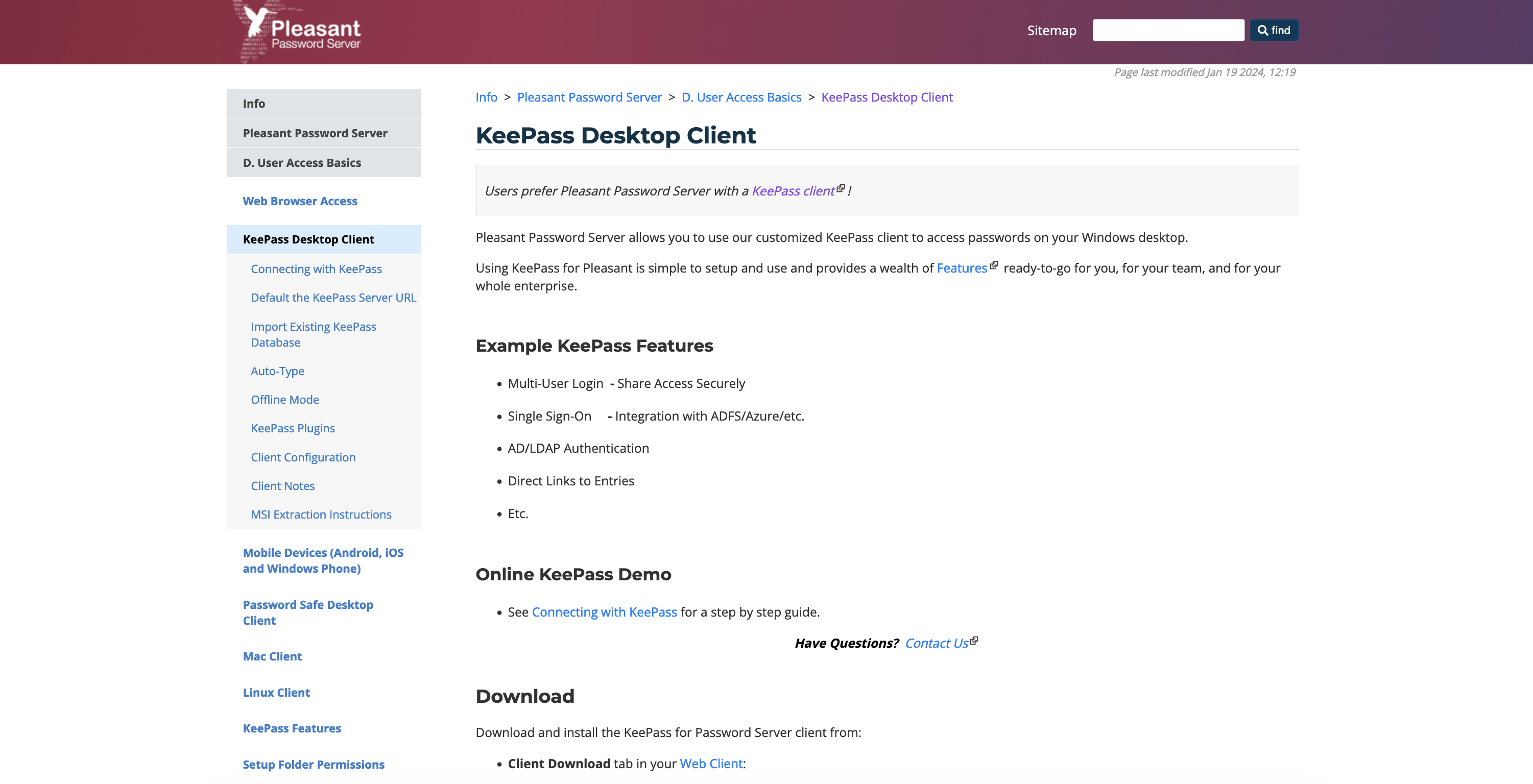Select Pleasant Password Server sidebar item

(324, 133)
